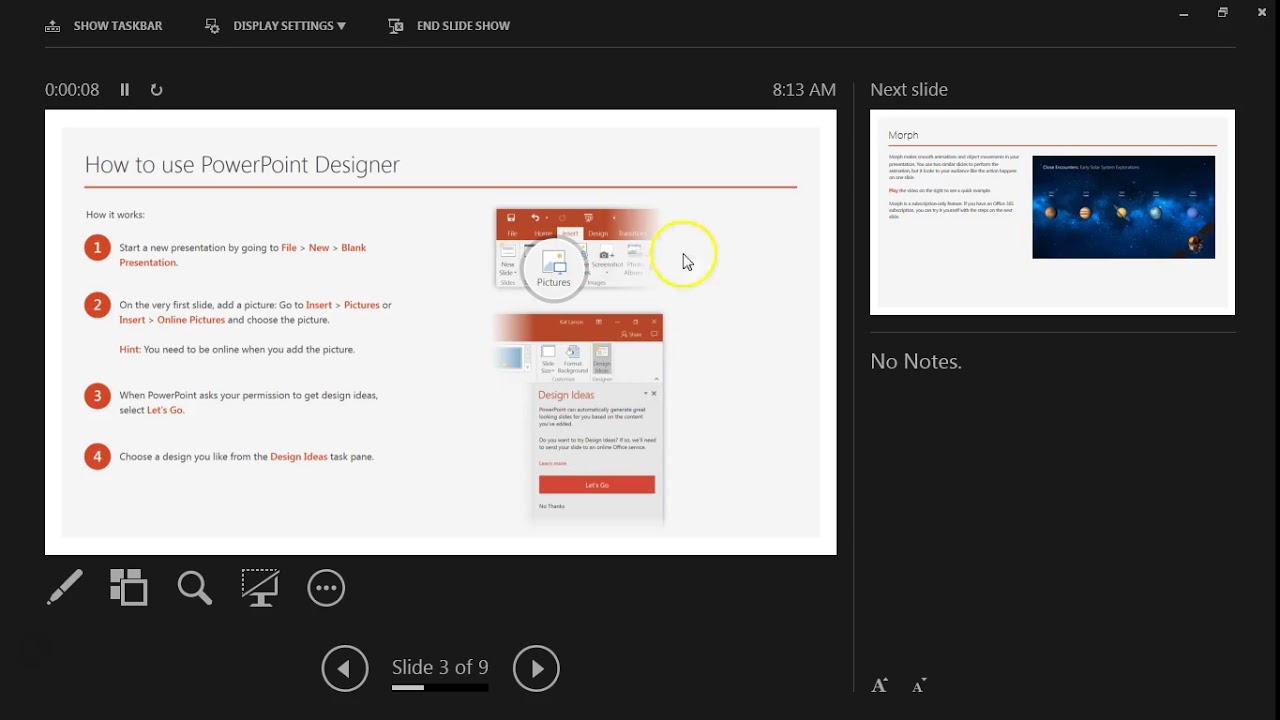Click the Let's Go button in slide image

[597, 485]
